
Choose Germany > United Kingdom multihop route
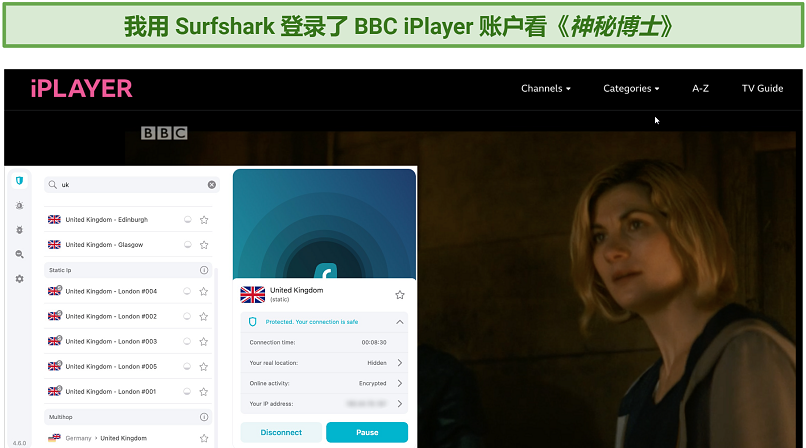tap(129, 438)
